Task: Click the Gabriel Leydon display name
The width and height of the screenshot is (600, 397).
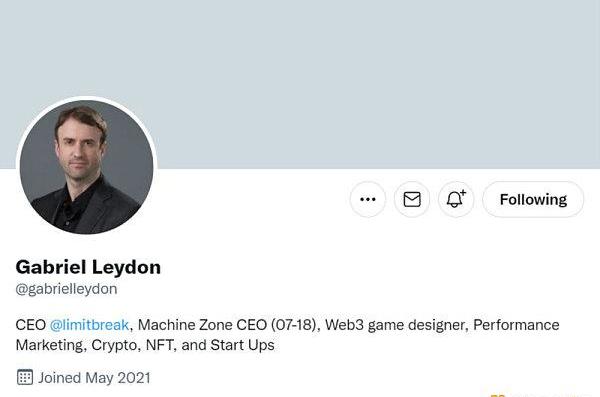Action: [x=88, y=267]
